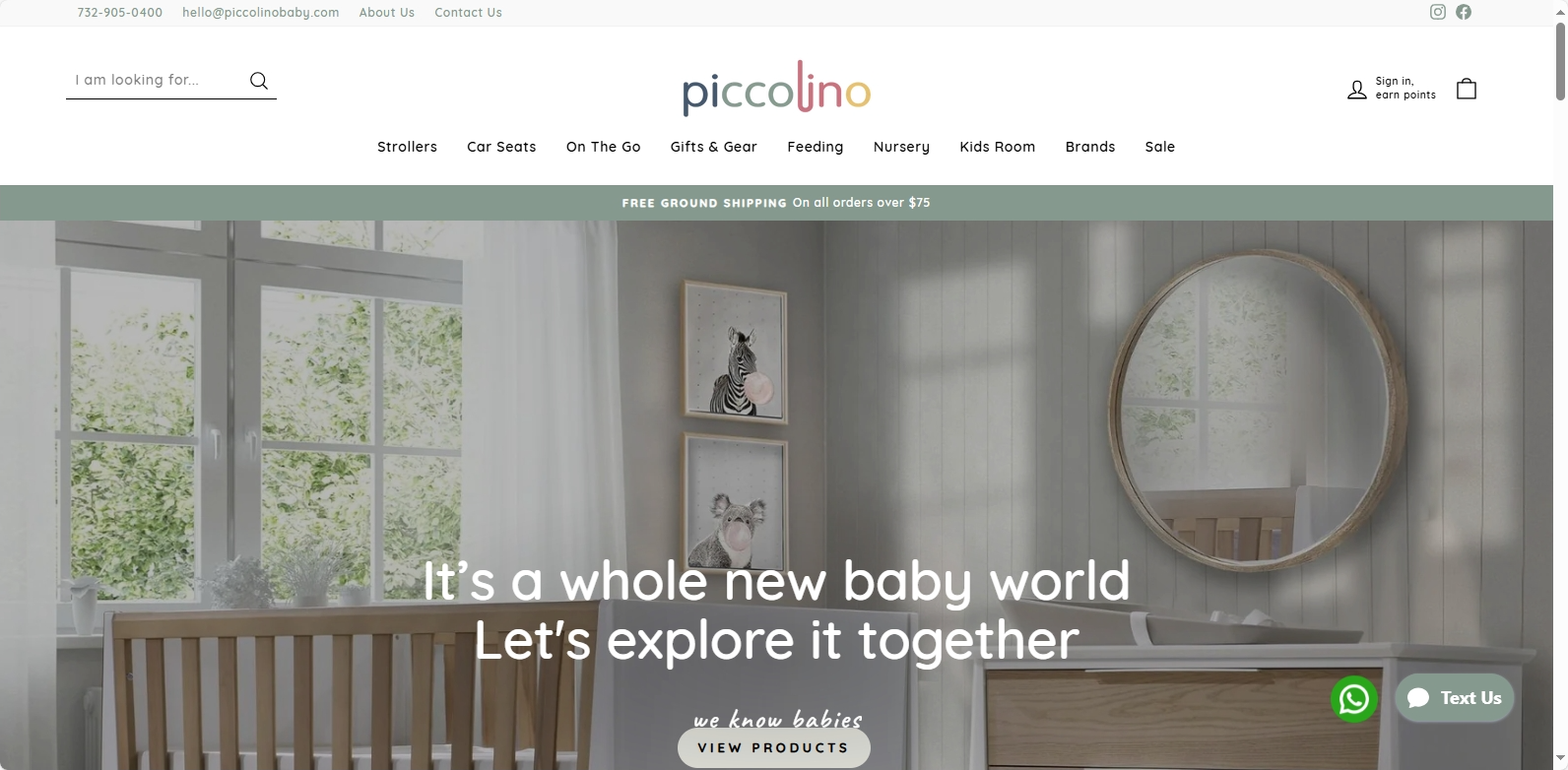Open the Contact Us link
The height and width of the screenshot is (770, 1568).
pyautogui.click(x=468, y=13)
